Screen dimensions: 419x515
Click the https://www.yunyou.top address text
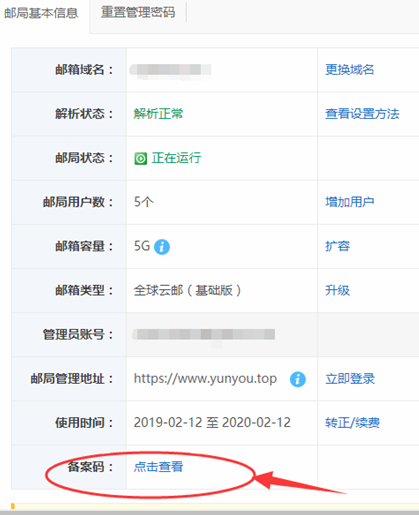point(205,379)
